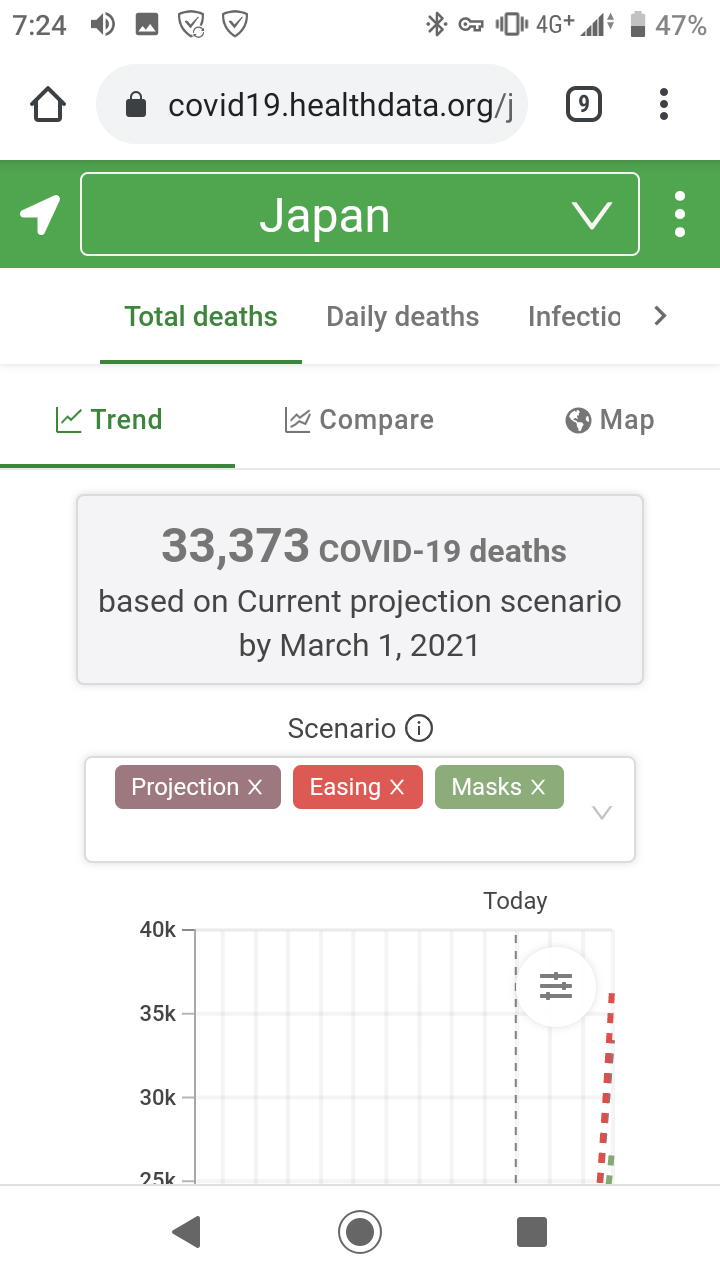The image size is (720, 1280).
Task: Click the Scenario info icon
Action: 419,729
